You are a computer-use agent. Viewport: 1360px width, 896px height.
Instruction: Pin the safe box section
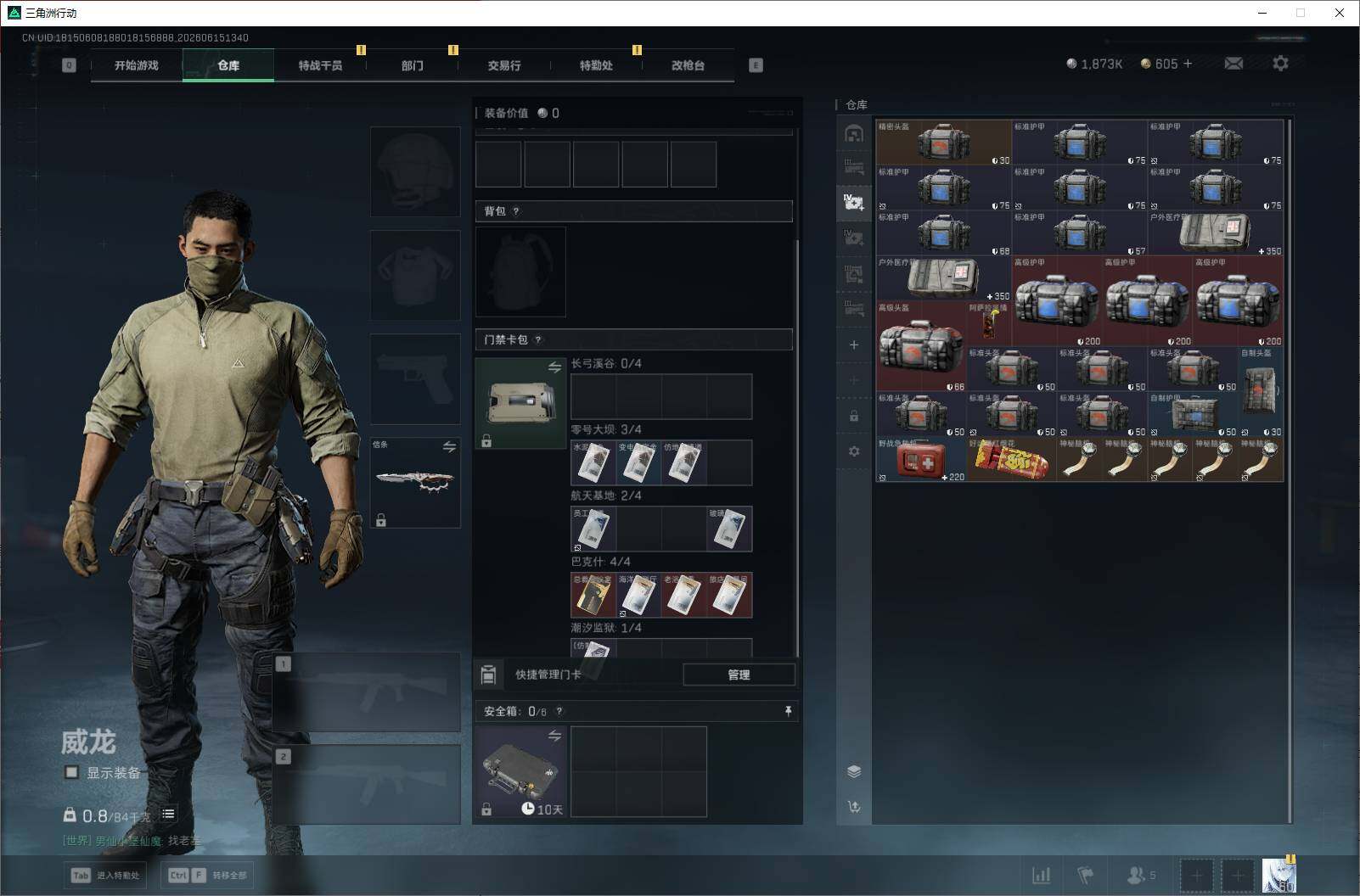pyautogui.click(x=788, y=711)
